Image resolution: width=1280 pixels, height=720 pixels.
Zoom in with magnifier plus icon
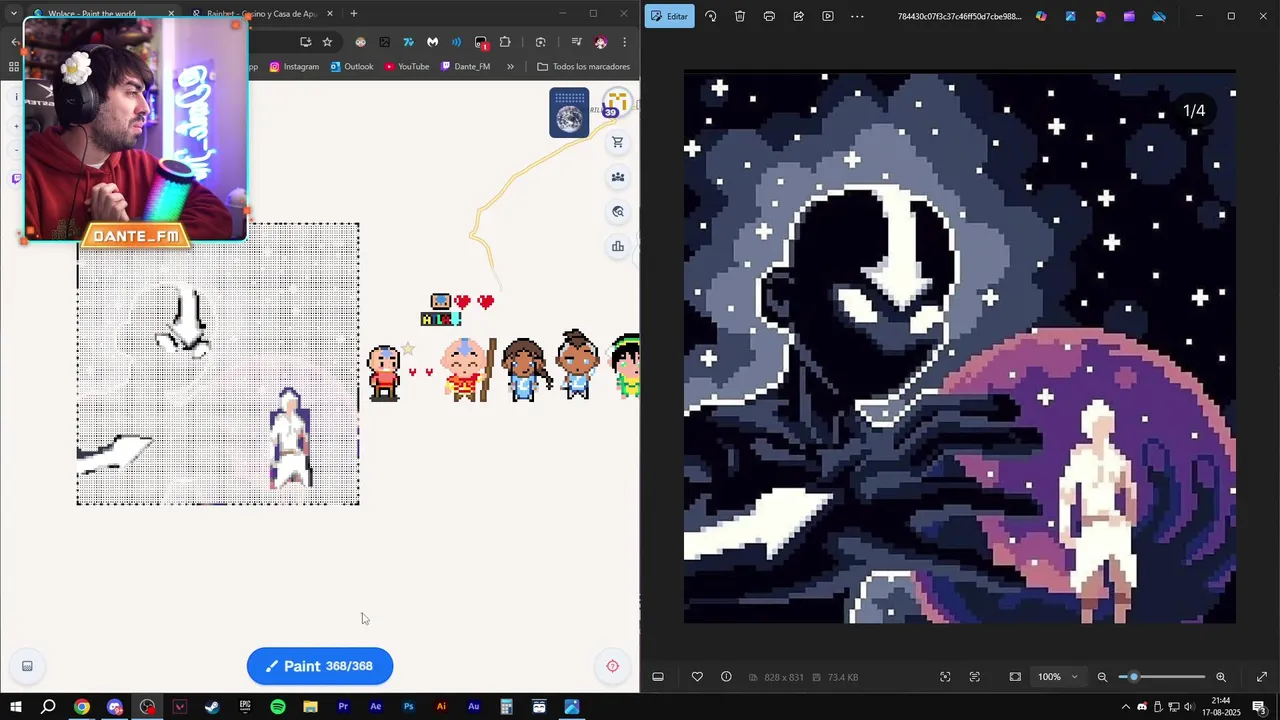click(1221, 677)
